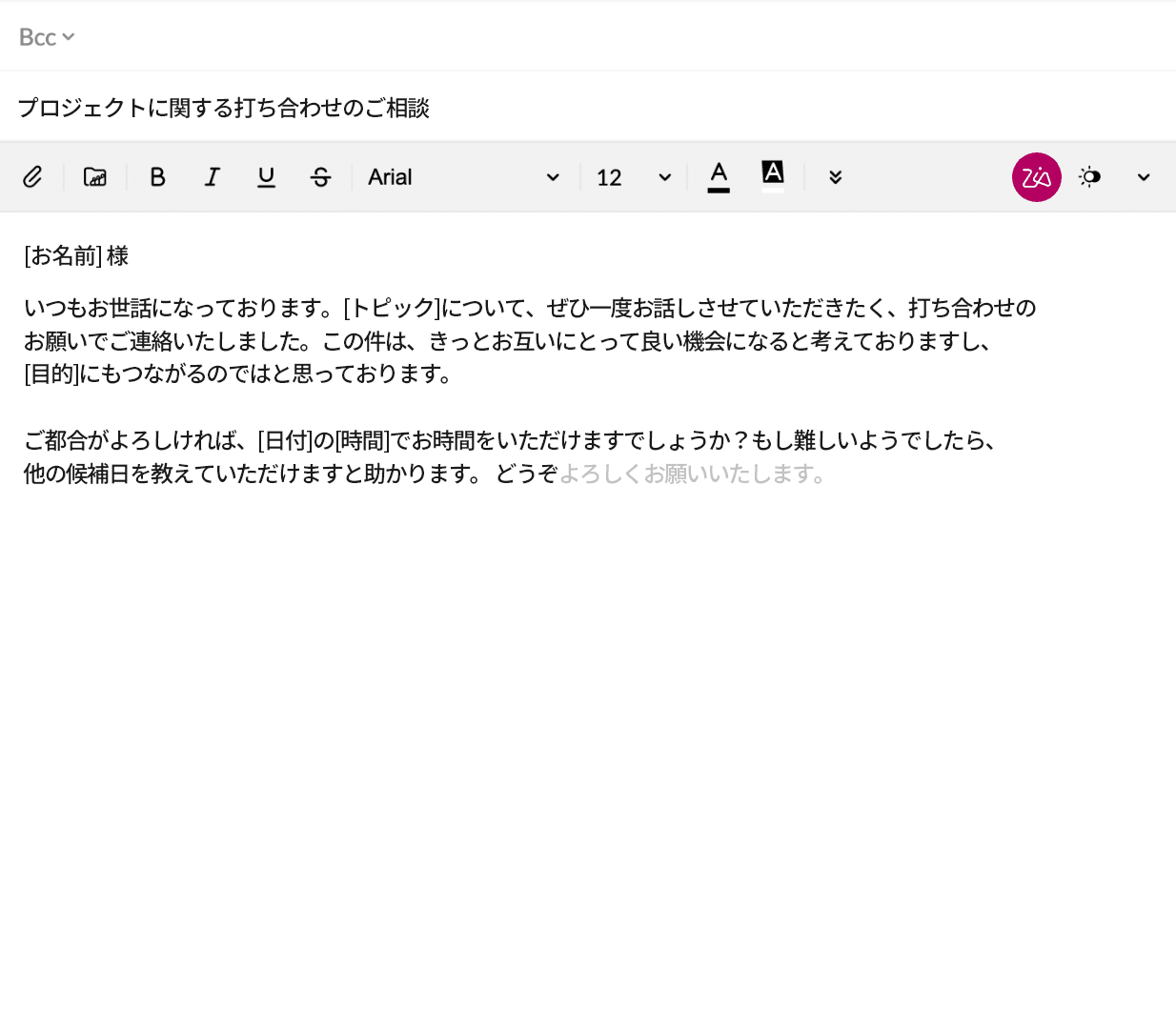The height and width of the screenshot is (1010, 1176).
Task: Pick a text background highlight color
Action: pyautogui.click(x=773, y=177)
